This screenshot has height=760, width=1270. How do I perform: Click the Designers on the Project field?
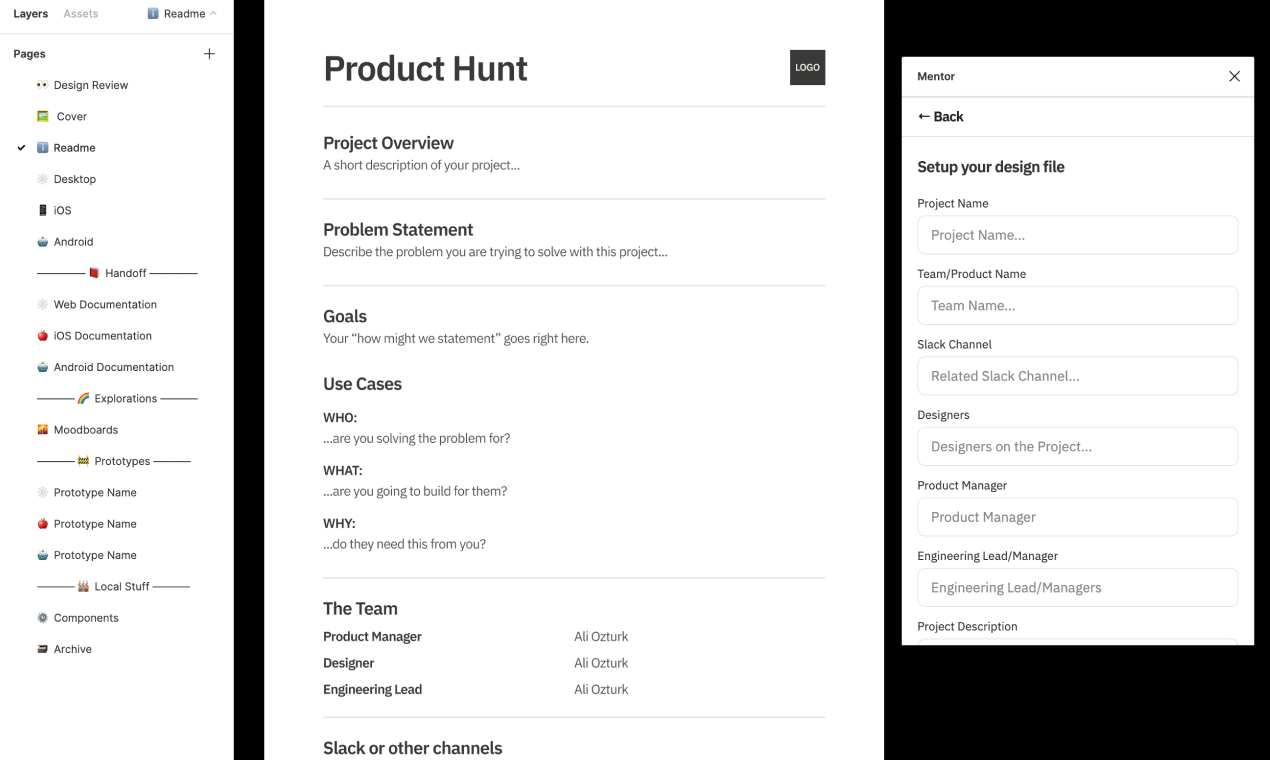1077,446
